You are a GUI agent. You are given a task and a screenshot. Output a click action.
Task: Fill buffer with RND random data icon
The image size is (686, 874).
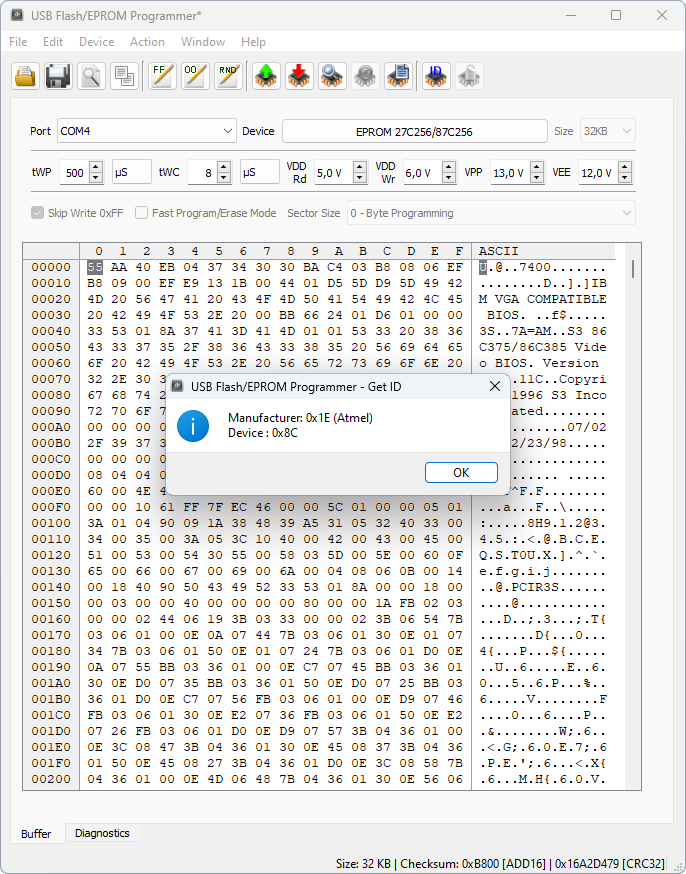pos(228,76)
